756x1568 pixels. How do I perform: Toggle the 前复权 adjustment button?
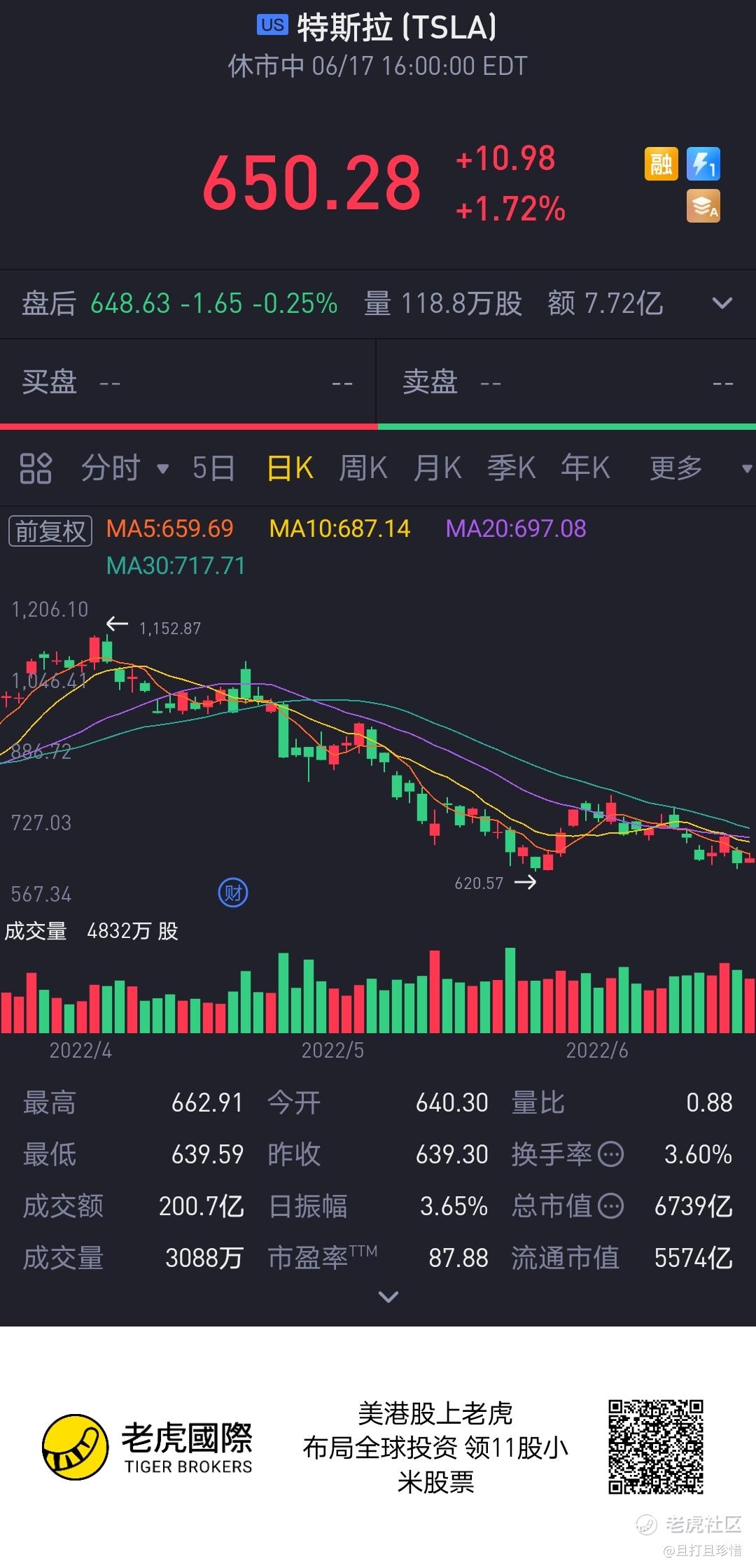click(50, 531)
